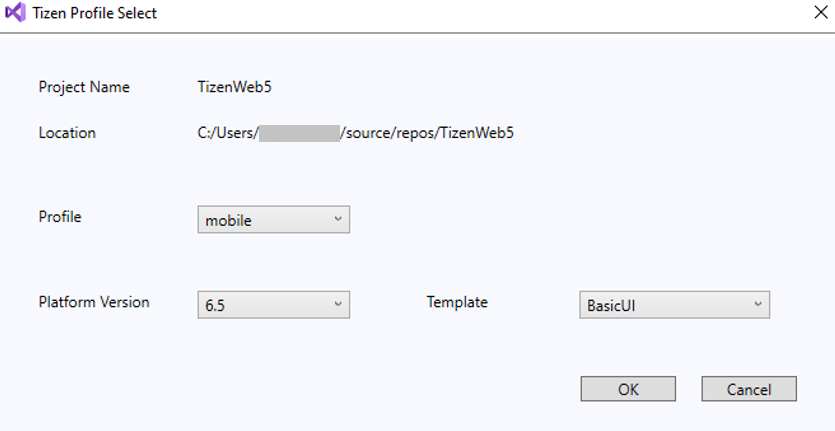This screenshot has height=431, width=835.
Task: Click the Location label
Action: coord(67,132)
